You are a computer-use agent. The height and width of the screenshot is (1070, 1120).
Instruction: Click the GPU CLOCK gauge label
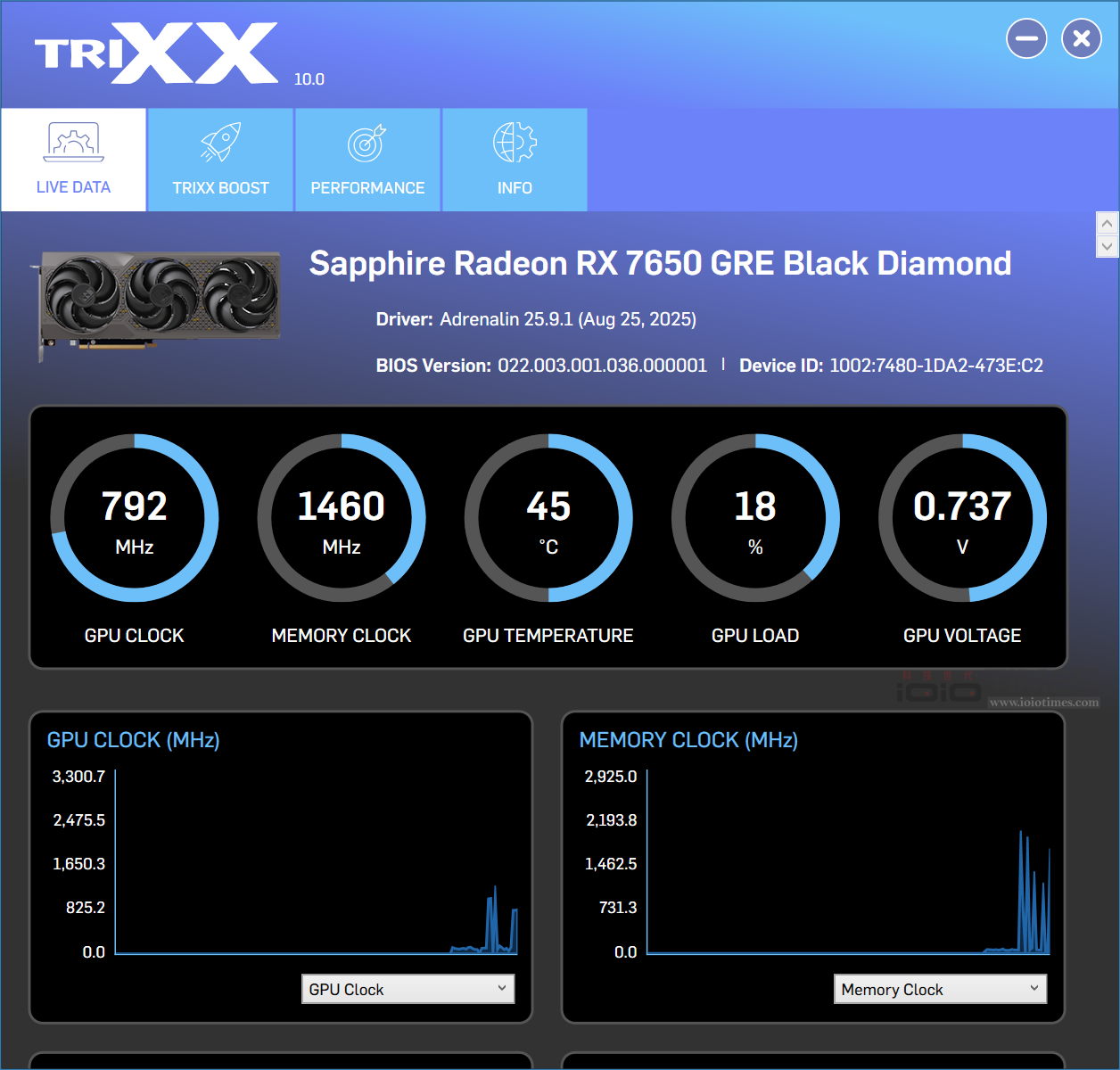[x=135, y=636]
